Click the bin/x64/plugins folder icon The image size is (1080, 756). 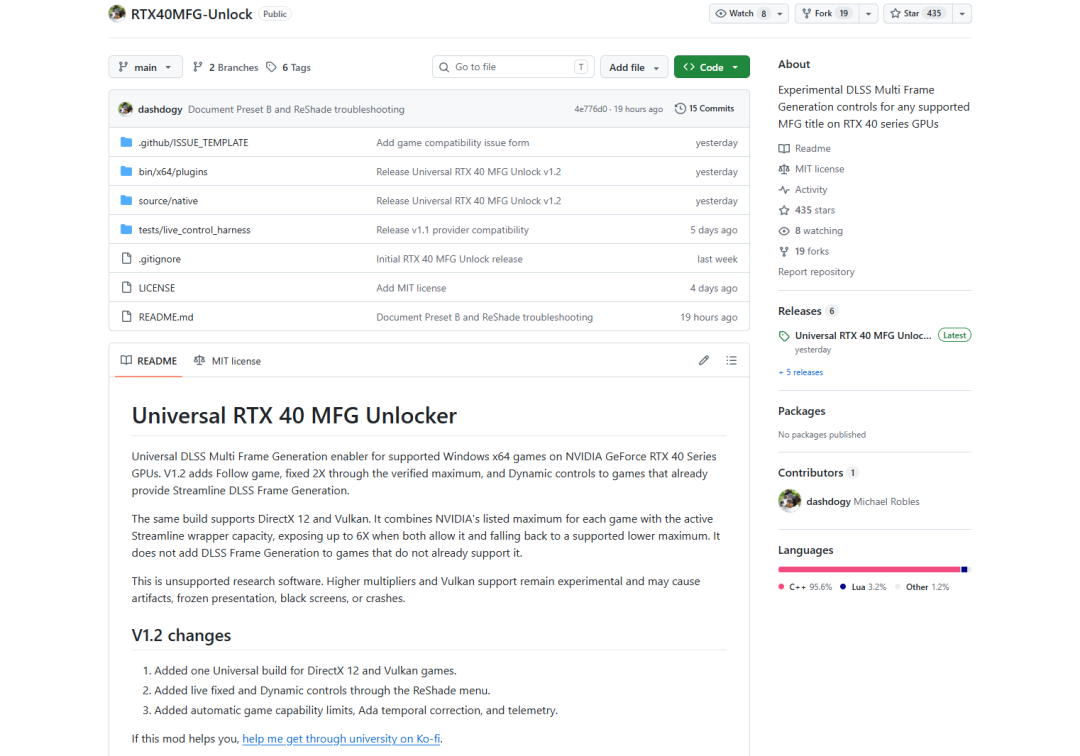(126, 171)
